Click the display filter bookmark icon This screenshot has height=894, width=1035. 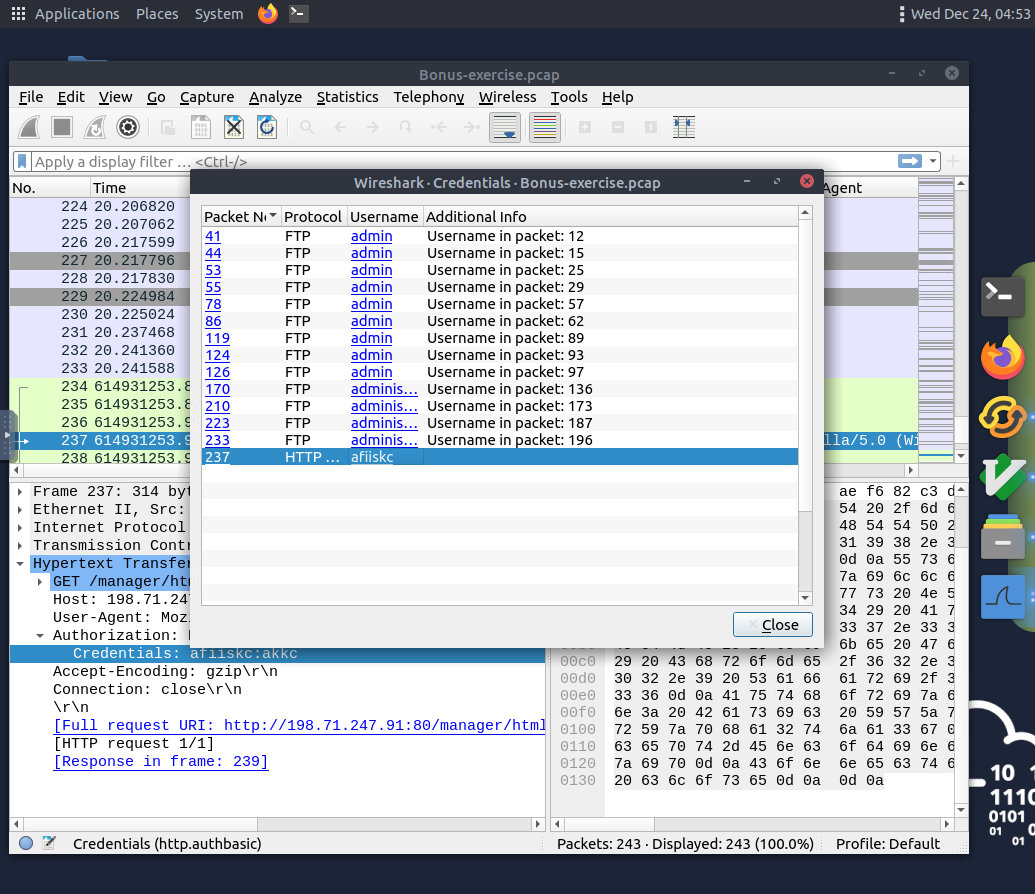(x=22, y=161)
